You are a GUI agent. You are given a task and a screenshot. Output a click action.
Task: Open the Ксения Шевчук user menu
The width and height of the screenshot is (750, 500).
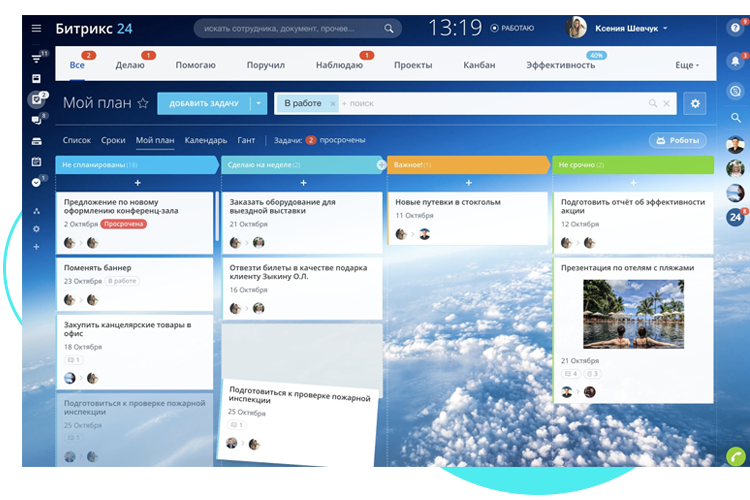(x=625, y=29)
